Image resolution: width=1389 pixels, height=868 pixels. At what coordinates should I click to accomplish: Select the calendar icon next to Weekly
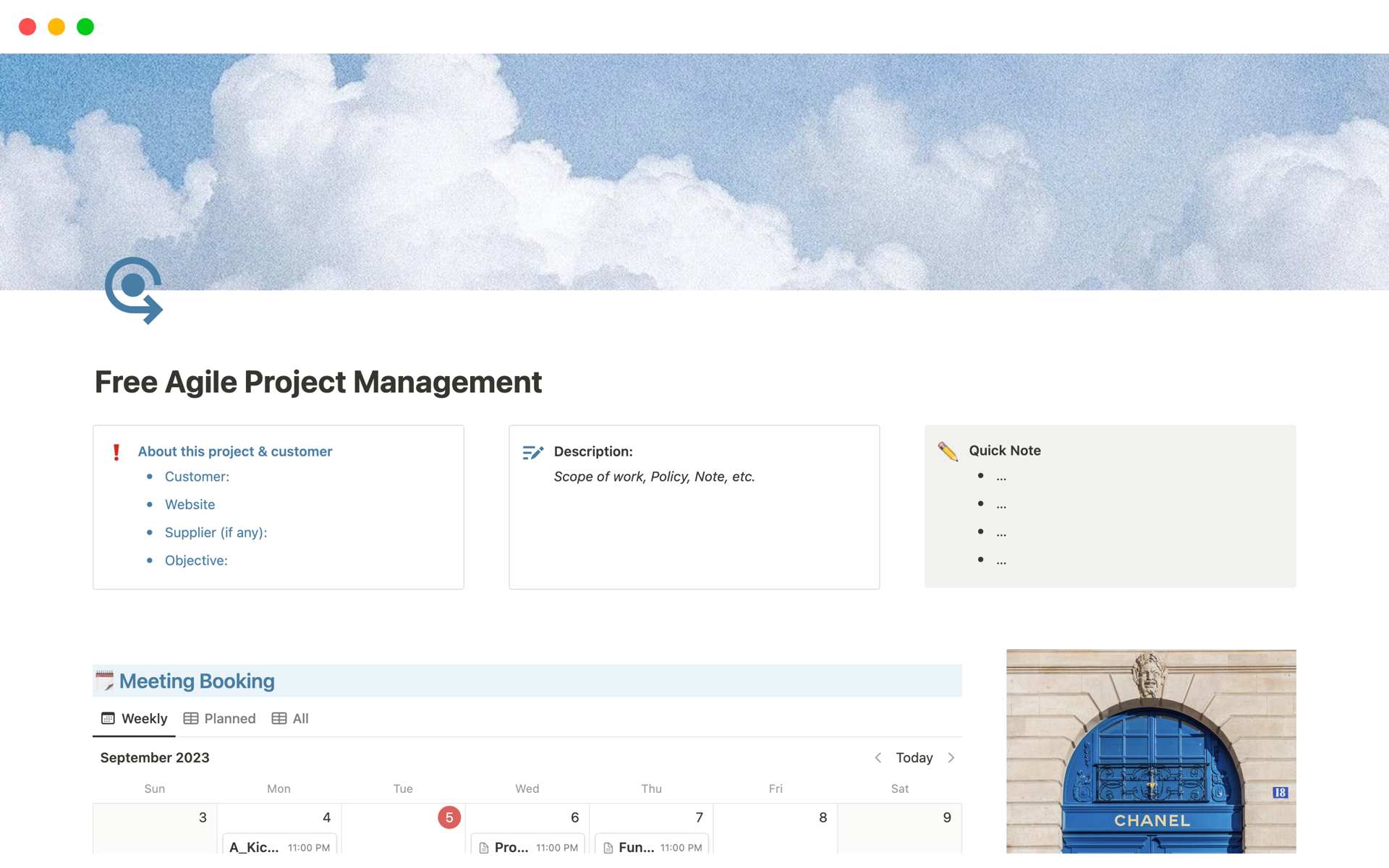[x=109, y=718]
